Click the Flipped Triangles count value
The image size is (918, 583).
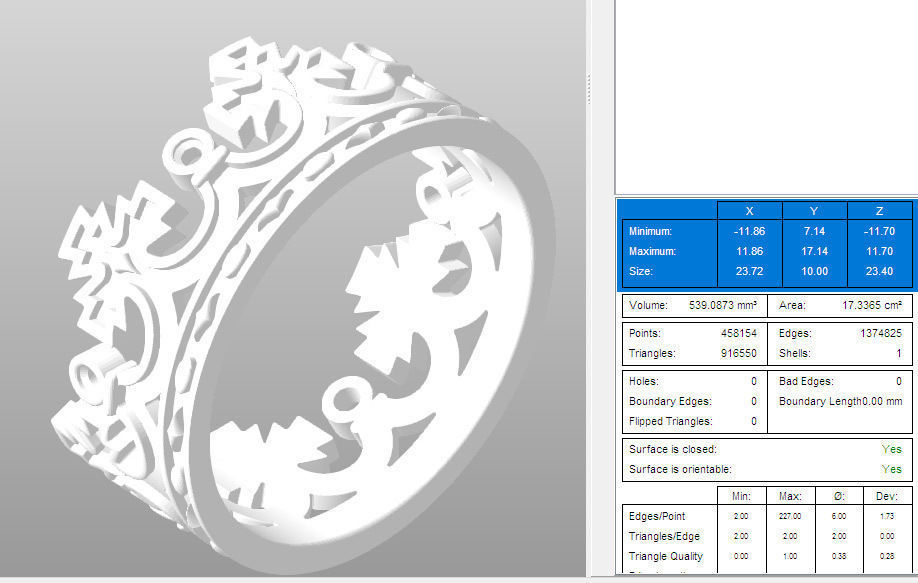pyautogui.click(x=754, y=421)
